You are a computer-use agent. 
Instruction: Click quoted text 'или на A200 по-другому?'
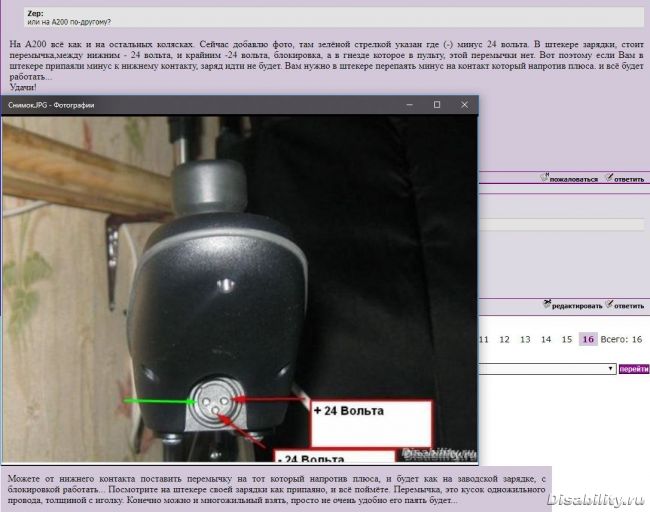(69, 22)
